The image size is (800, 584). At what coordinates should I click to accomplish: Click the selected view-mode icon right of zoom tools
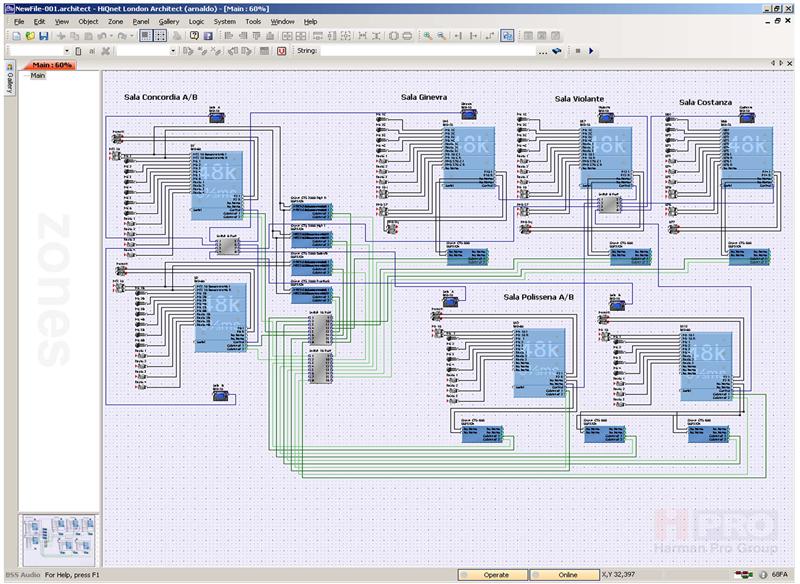[x=507, y=36]
